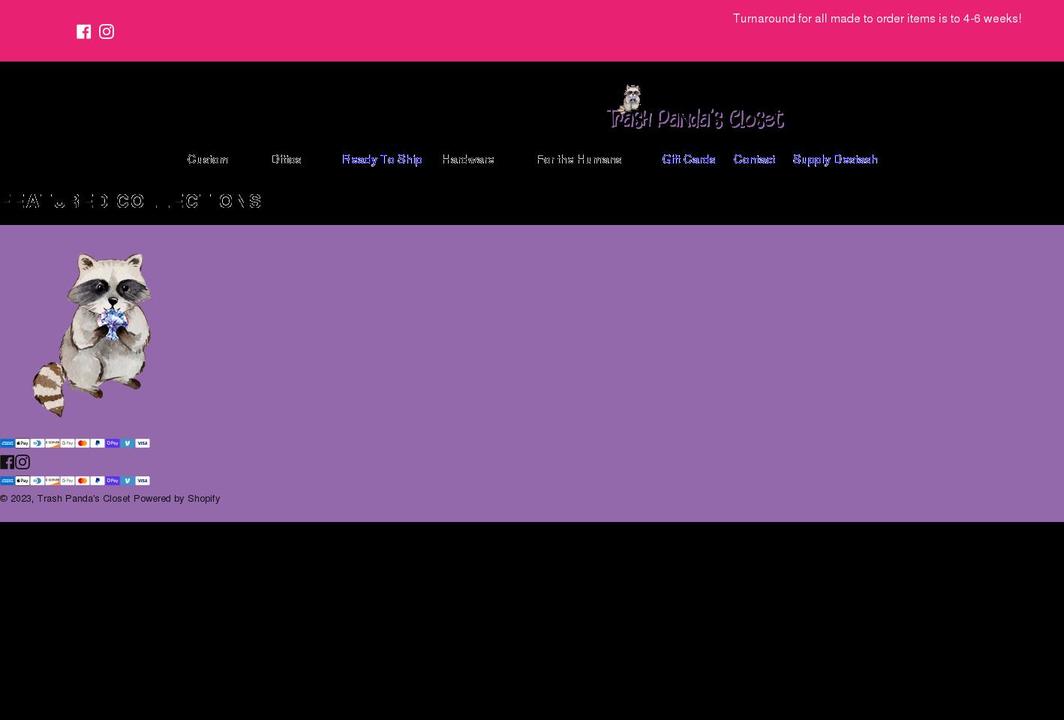Click the Shop Pay icon just above the copyright line
The width and height of the screenshot is (1064, 720).
pyautogui.click(x=113, y=480)
